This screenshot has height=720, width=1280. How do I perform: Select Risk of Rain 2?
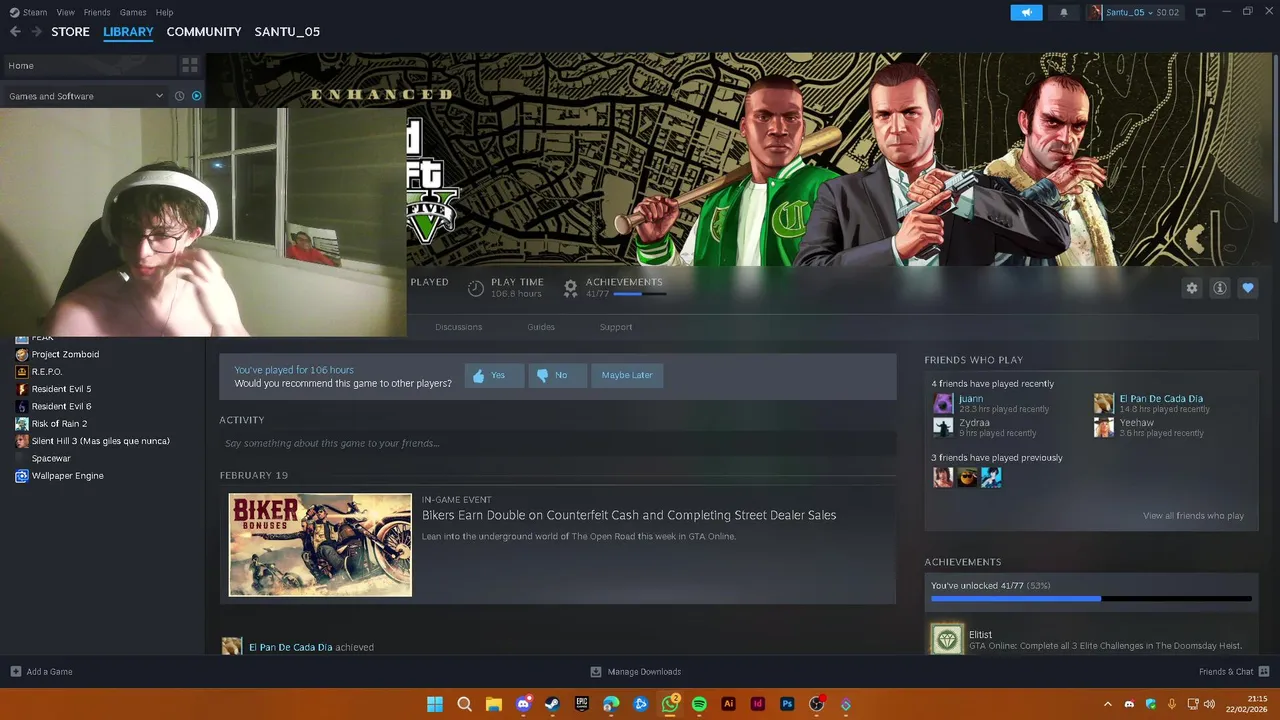pos(59,424)
